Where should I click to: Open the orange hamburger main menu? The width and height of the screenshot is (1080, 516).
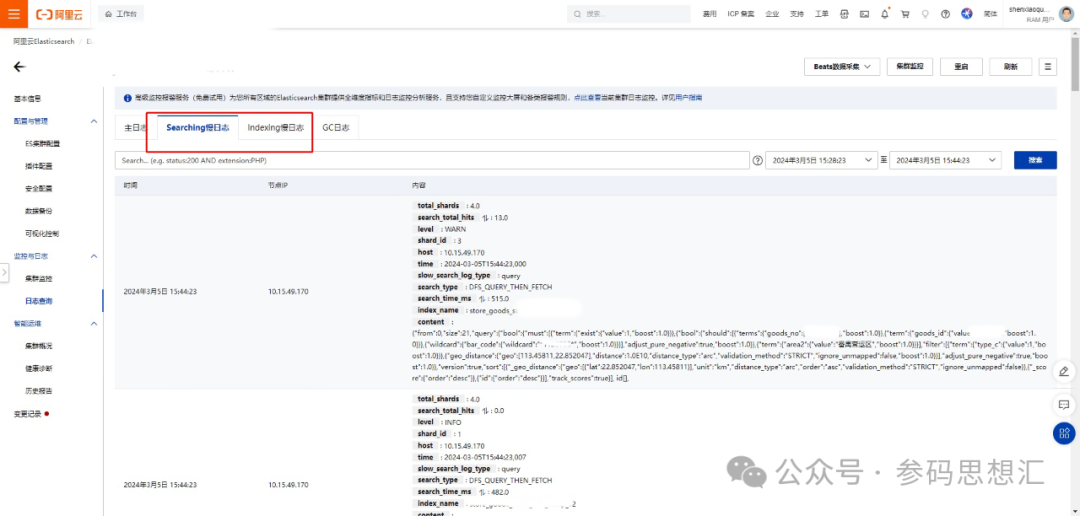(14, 14)
